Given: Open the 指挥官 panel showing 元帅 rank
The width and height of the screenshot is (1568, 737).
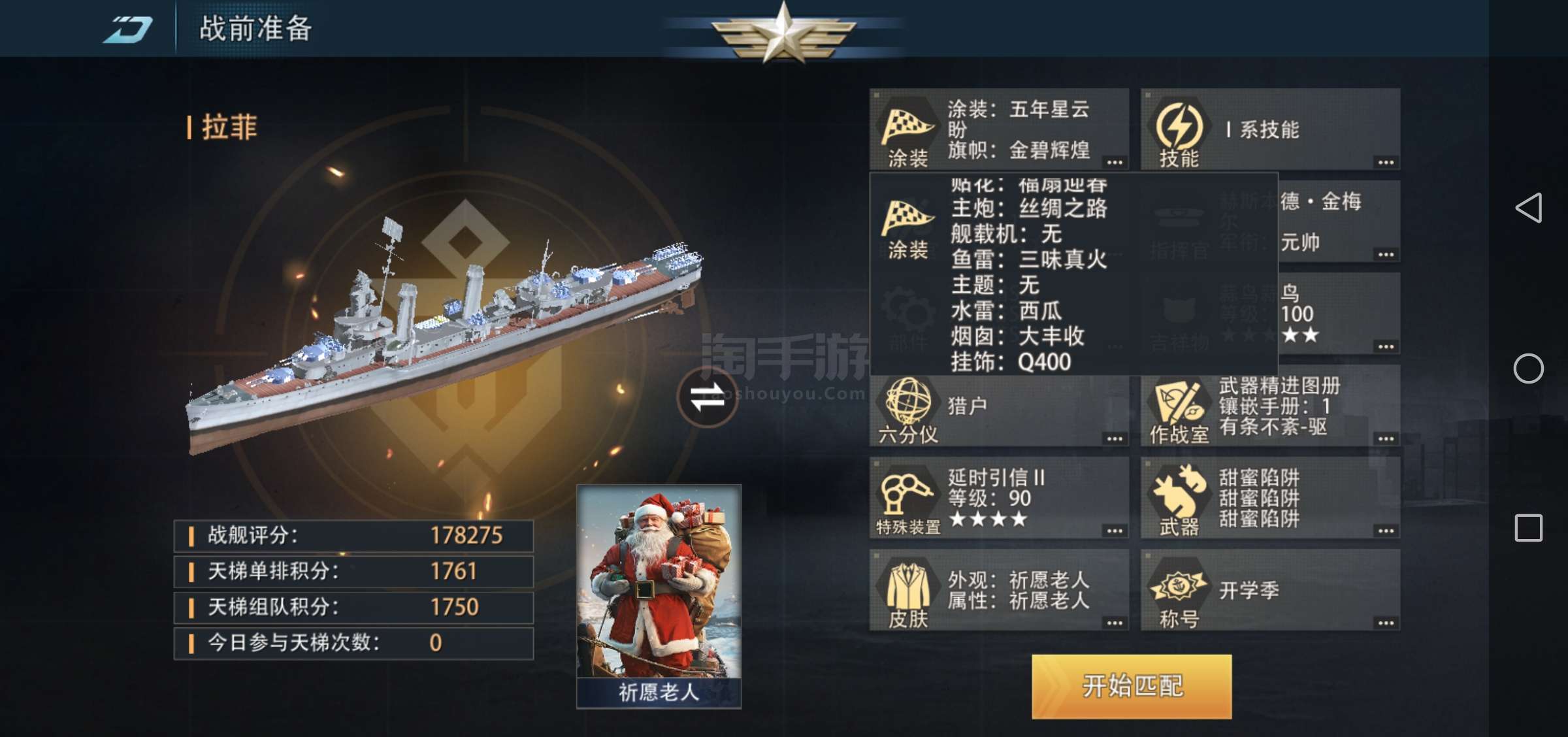Looking at the screenshot, I should 1339,222.
